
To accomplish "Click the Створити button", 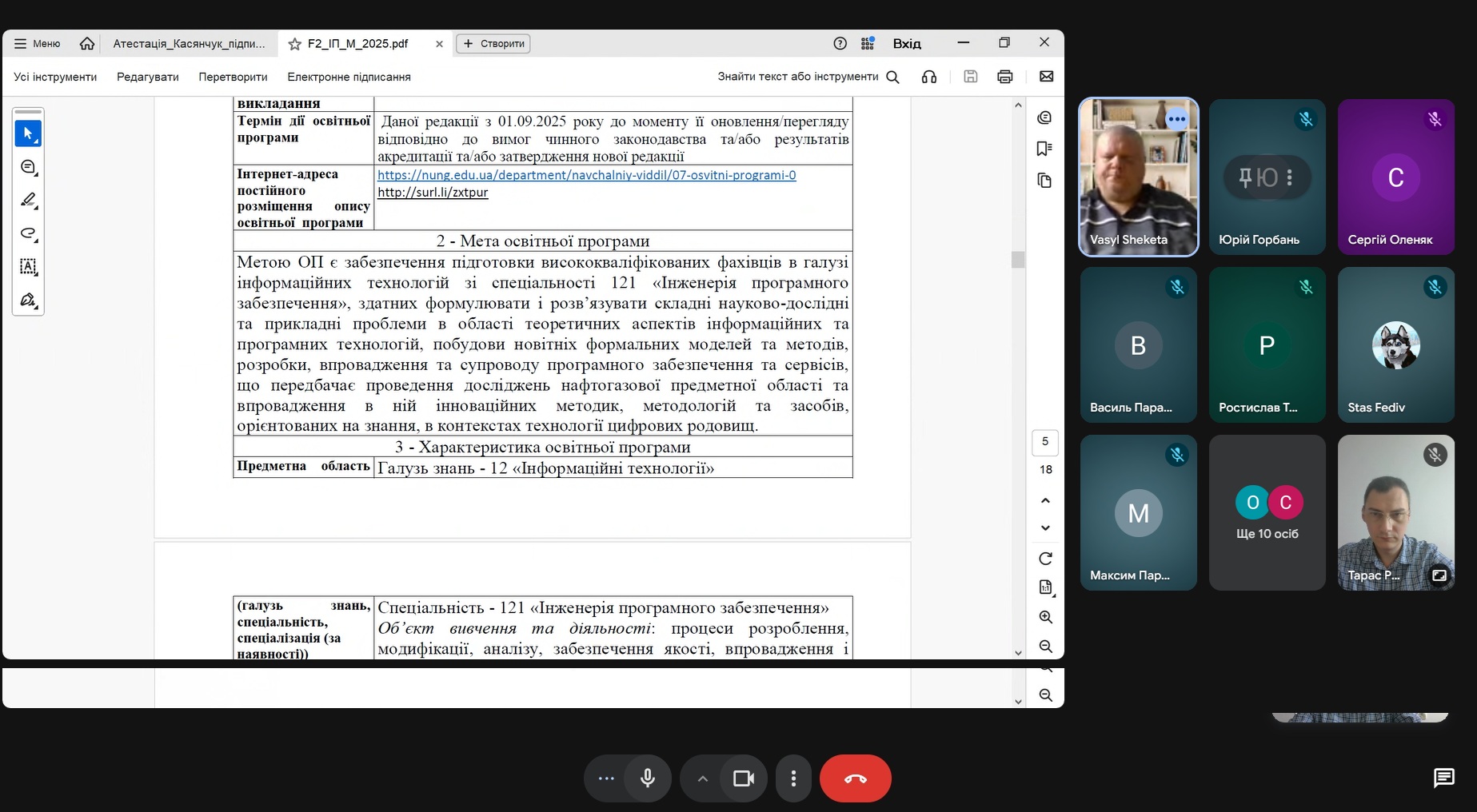I will tap(493, 43).
